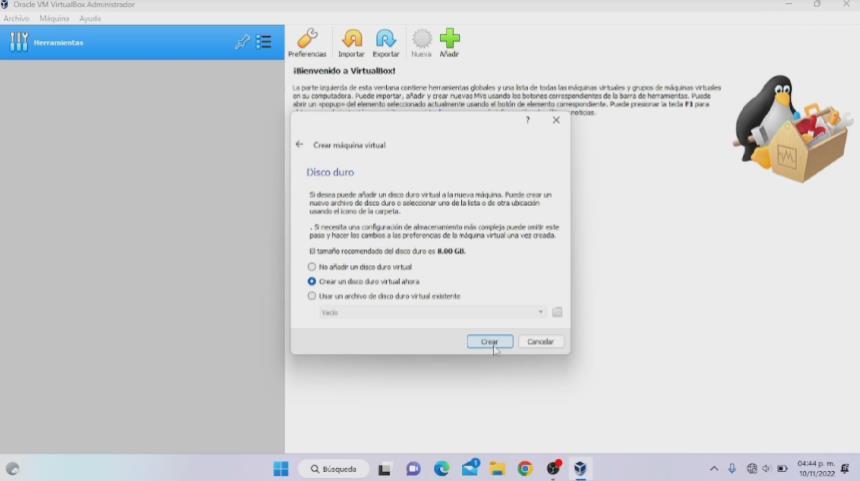
Task: Click the dark round app icon with red dot on taskbar
Action: tap(553, 468)
